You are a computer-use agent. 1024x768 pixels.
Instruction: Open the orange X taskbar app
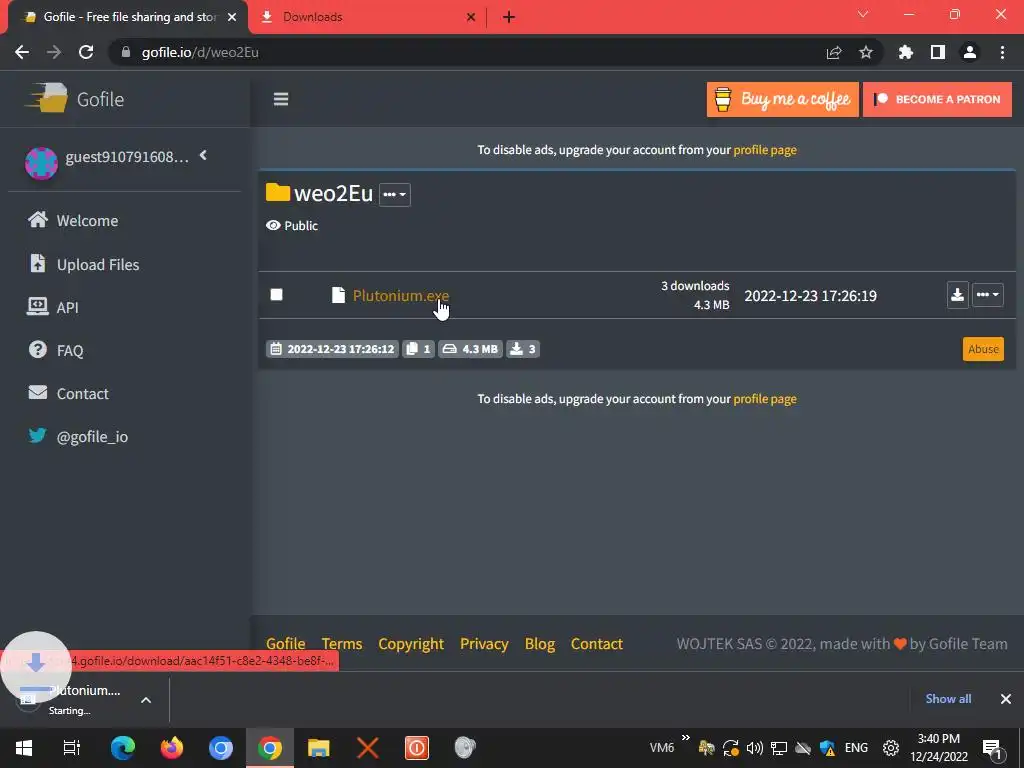(x=368, y=747)
